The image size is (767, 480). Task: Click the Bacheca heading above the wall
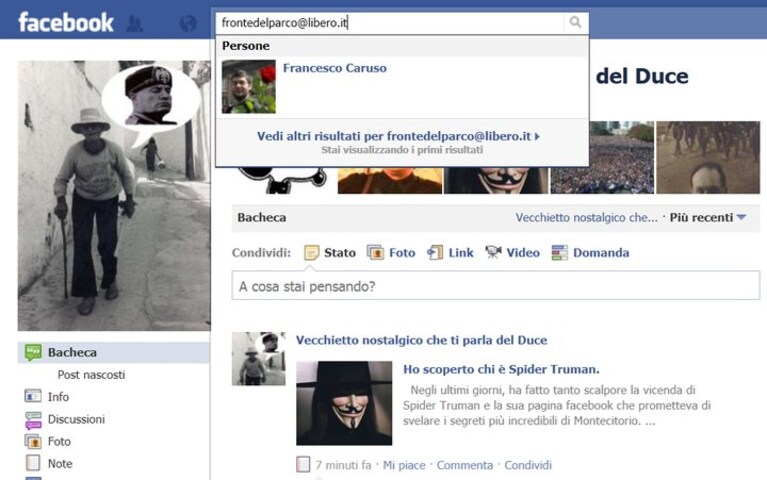coord(262,218)
